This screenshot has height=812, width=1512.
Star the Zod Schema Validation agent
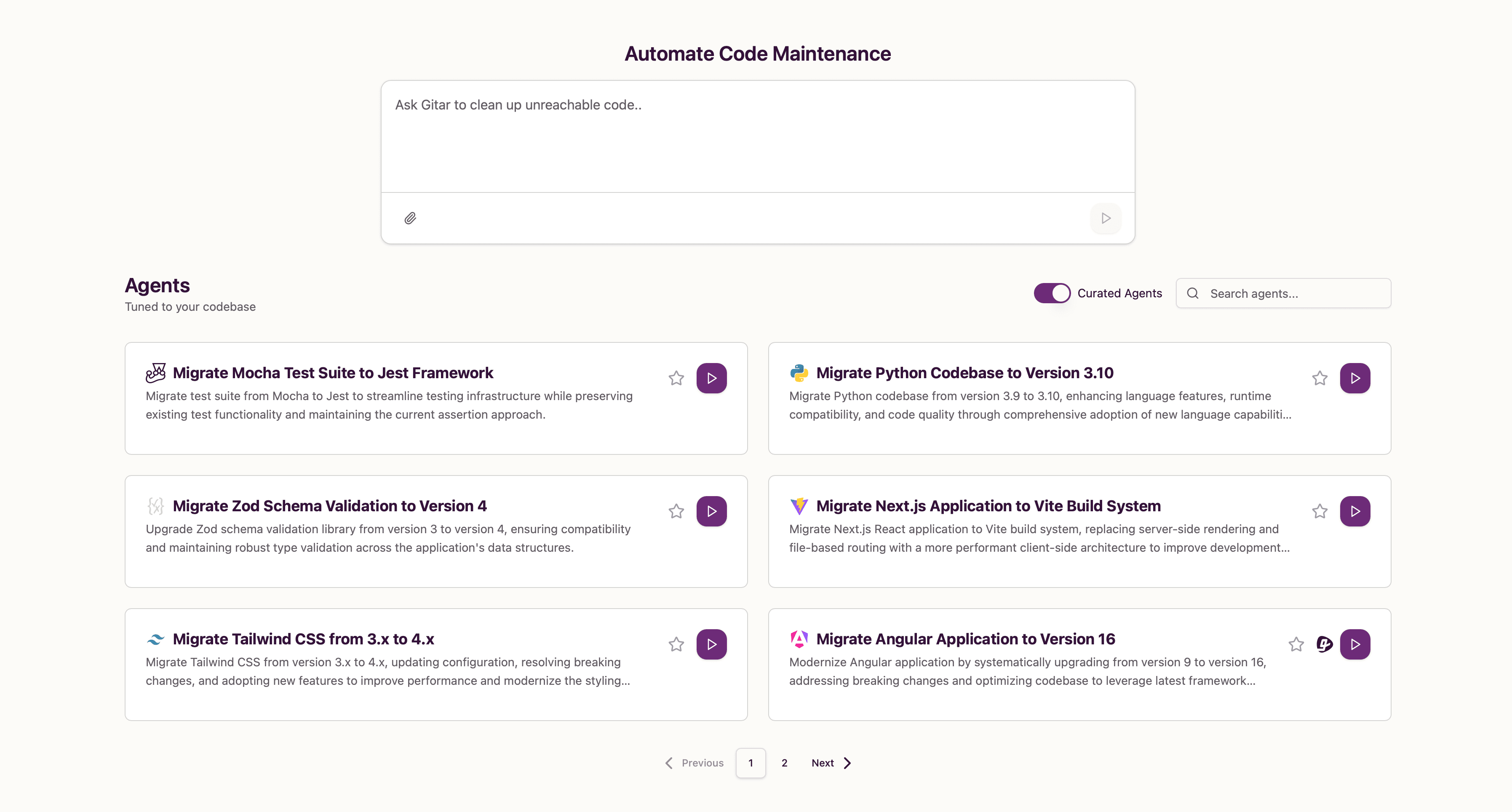(x=676, y=511)
